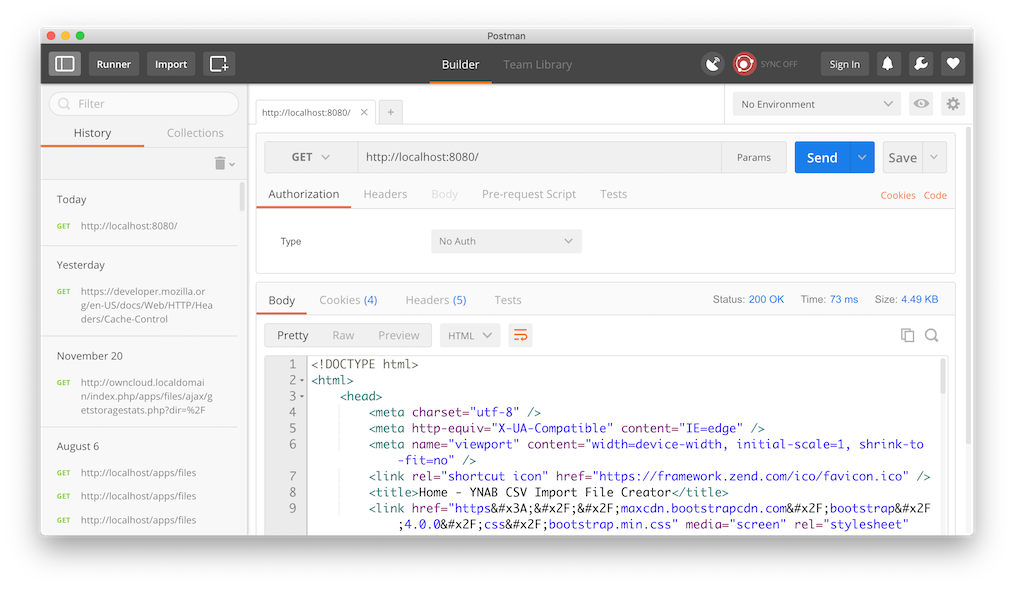Viewport: 1014px width, 589px height.
Task: Click the request URL field
Action: point(540,157)
